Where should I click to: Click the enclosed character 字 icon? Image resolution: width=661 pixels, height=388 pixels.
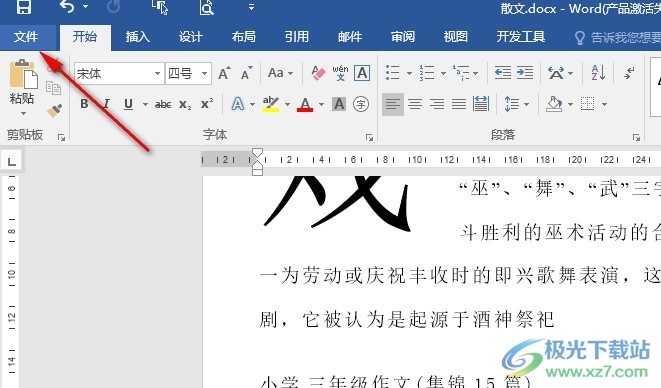click(361, 104)
